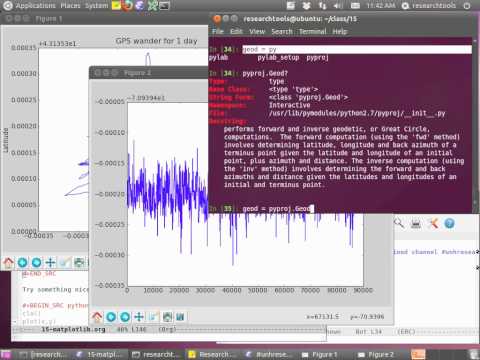Click the blue help icon in Emacs toolbar
The image size is (480, 360).
pyautogui.click(x=449, y=223)
